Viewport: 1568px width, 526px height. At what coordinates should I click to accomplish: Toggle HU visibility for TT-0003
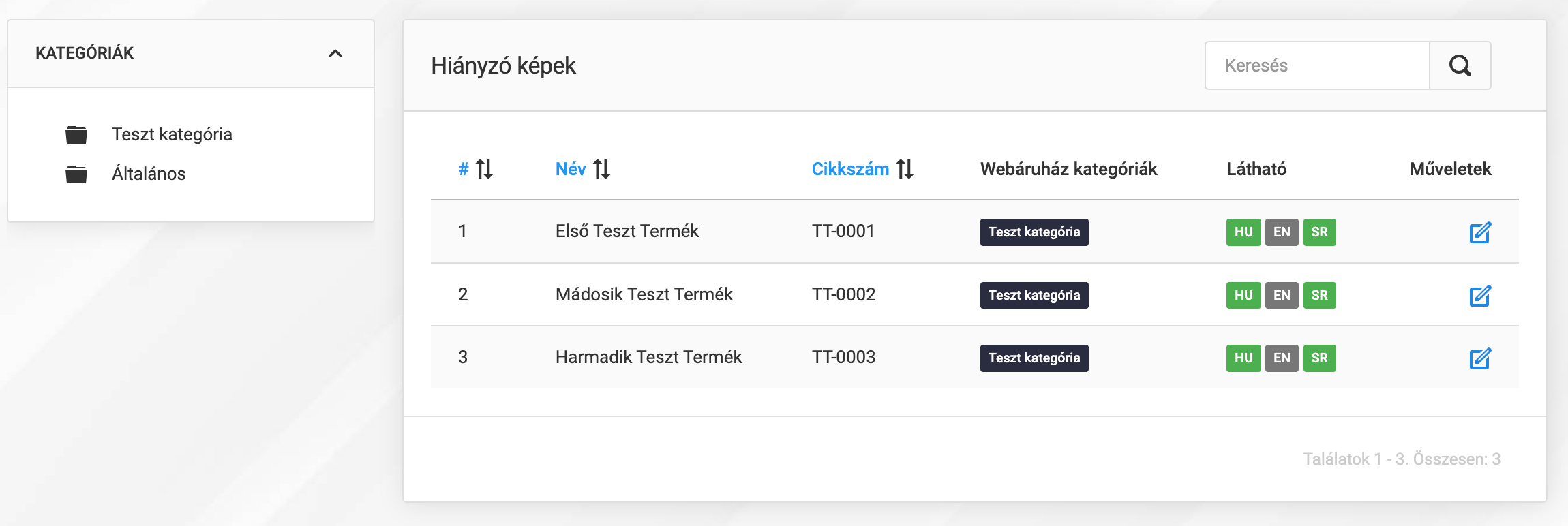tap(1243, 358)
